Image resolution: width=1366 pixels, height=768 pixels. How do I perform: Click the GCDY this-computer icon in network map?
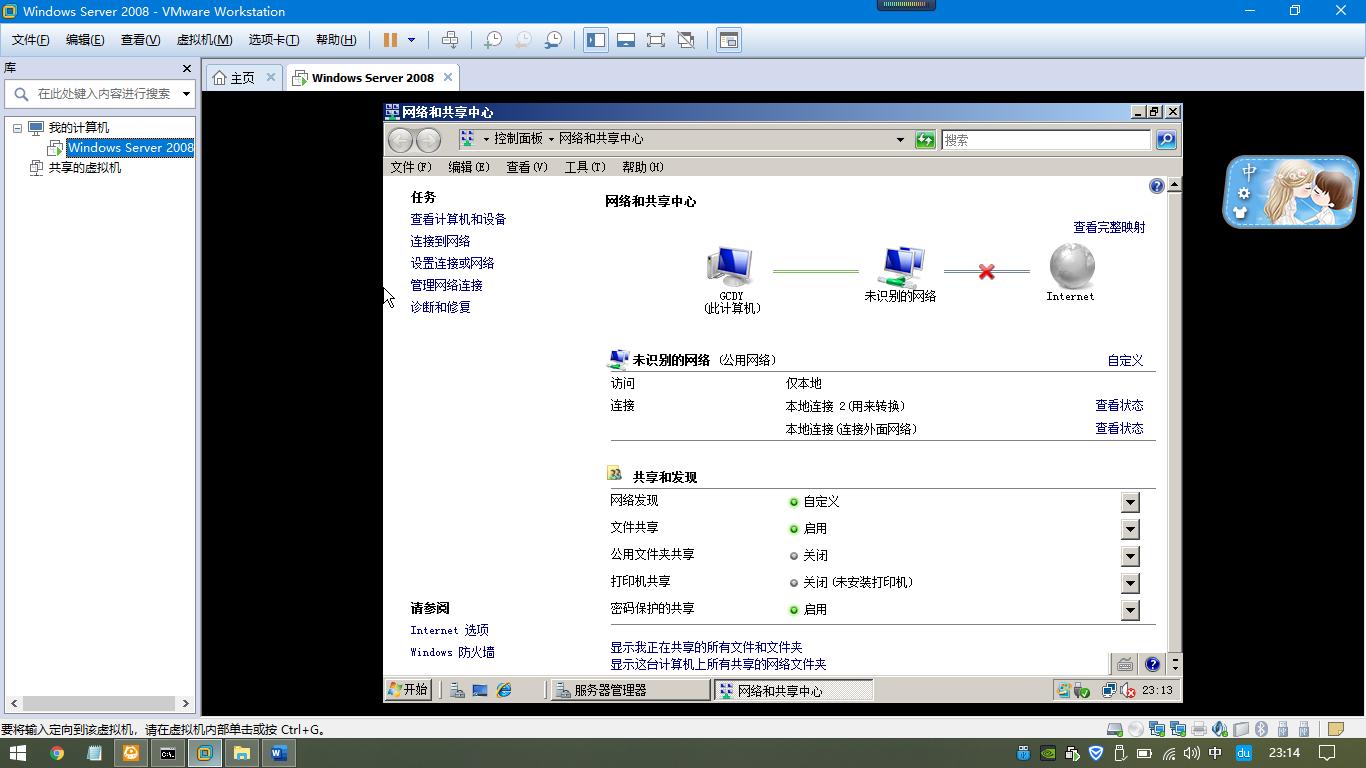point(730,267)
